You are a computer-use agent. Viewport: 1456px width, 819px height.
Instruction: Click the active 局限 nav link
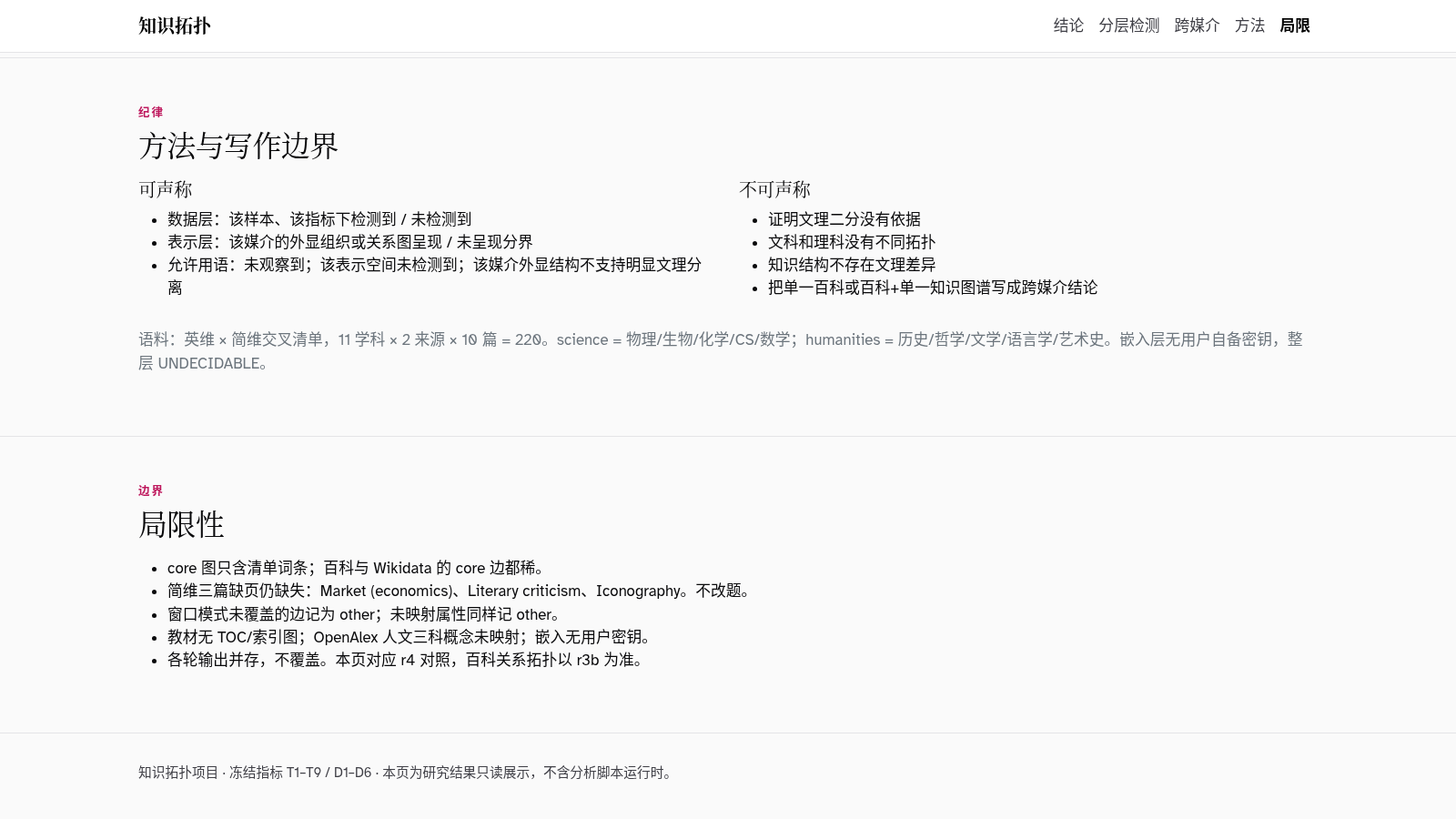pyautogui.click(x=1295, y=25)
